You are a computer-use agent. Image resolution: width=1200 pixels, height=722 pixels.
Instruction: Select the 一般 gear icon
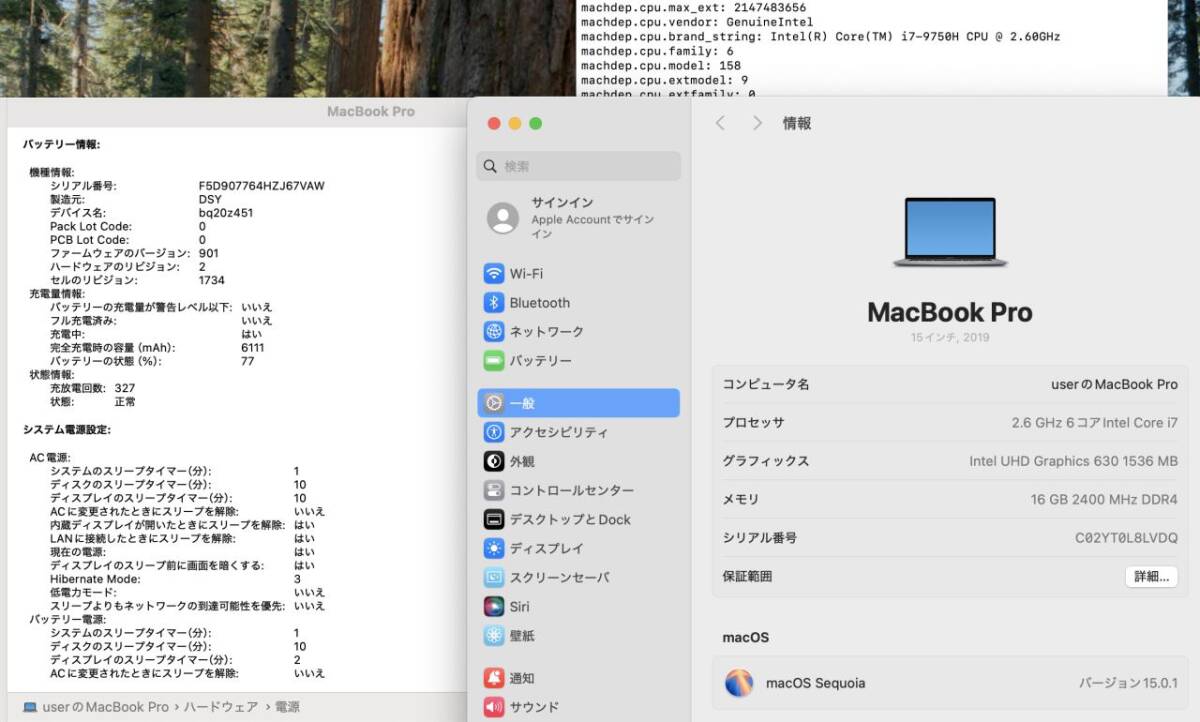(x=493, y=403)
